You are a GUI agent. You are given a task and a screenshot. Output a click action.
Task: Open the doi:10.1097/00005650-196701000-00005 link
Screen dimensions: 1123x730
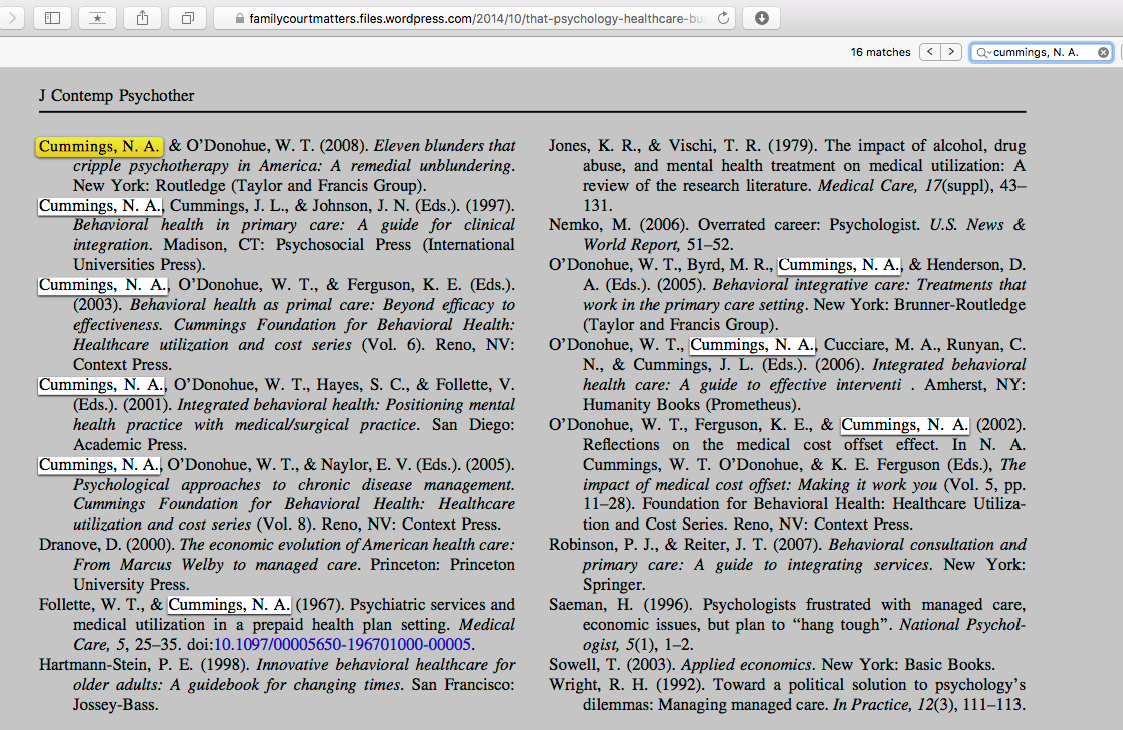pyautogui.click(x=343, y=645)
